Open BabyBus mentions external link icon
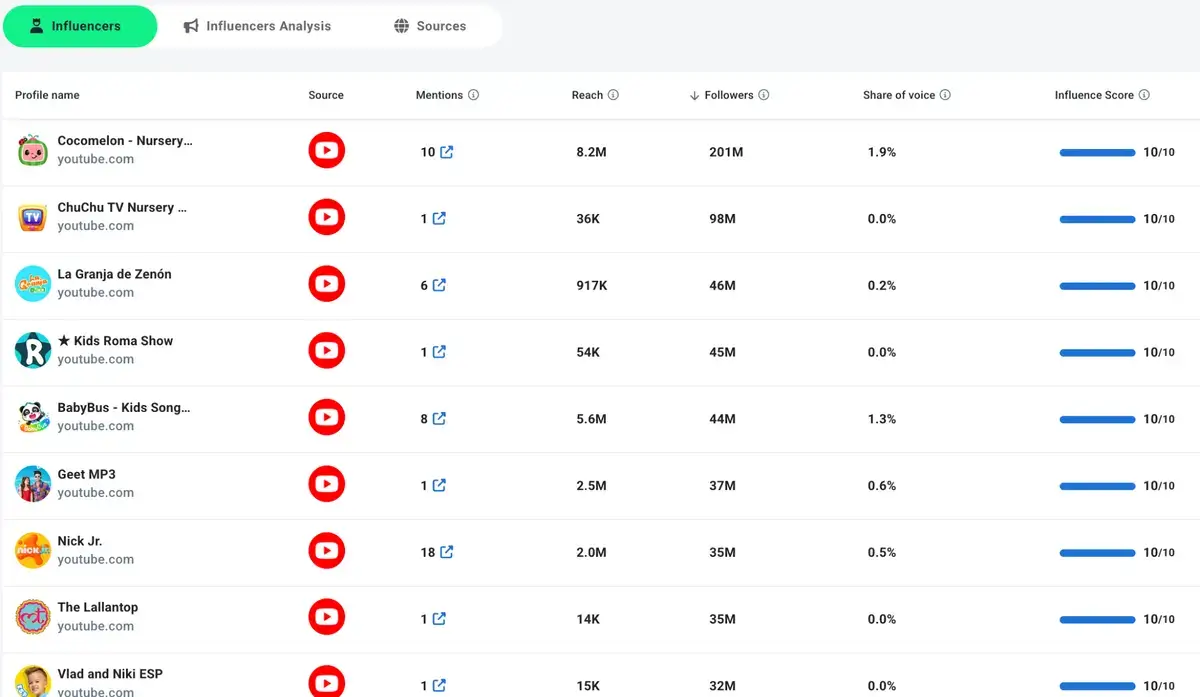 pyautogui.click(x=439, y=418)
